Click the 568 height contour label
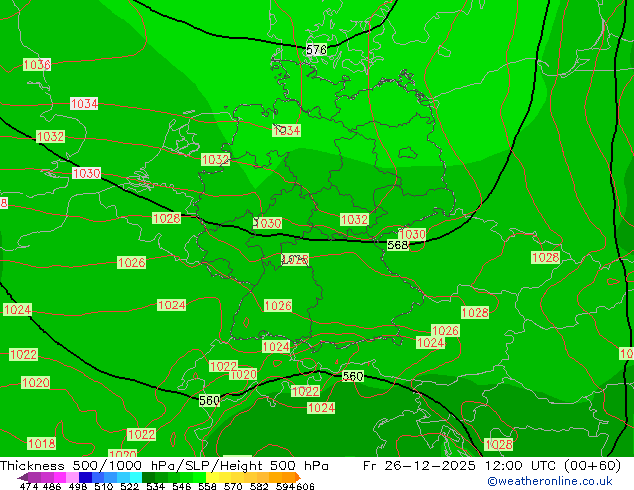634x490 pixels. click(397, 245)
